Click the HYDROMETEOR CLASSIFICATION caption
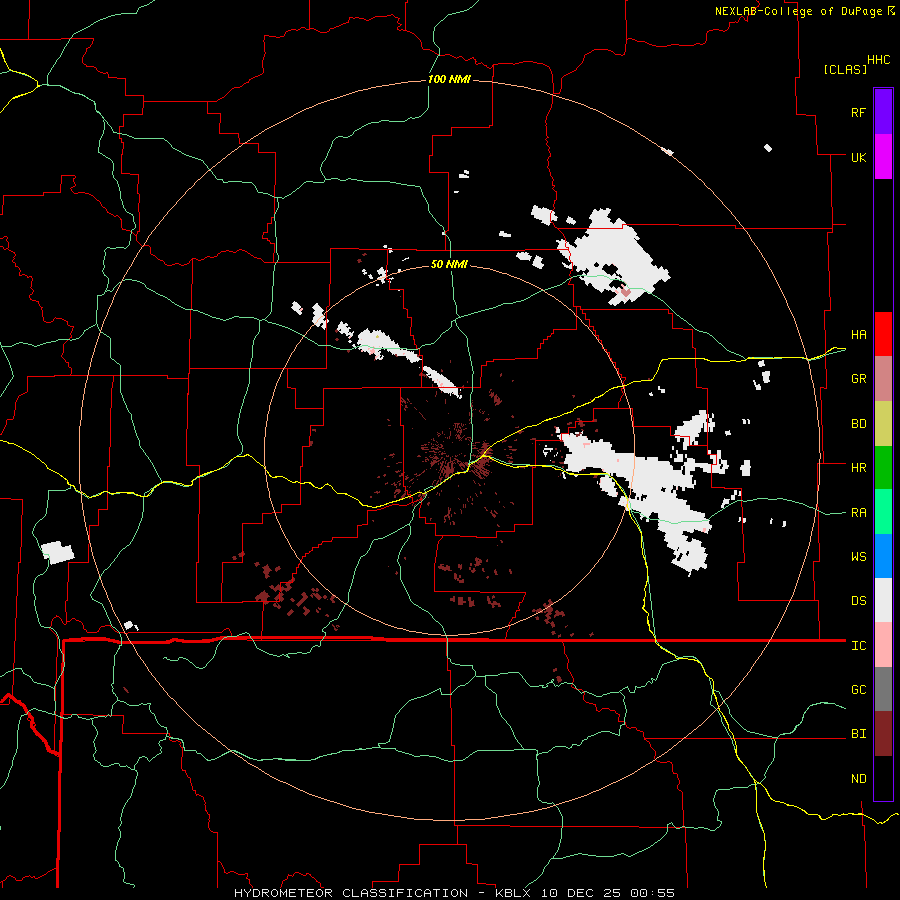The image size is (900, 900). [351, 893]
